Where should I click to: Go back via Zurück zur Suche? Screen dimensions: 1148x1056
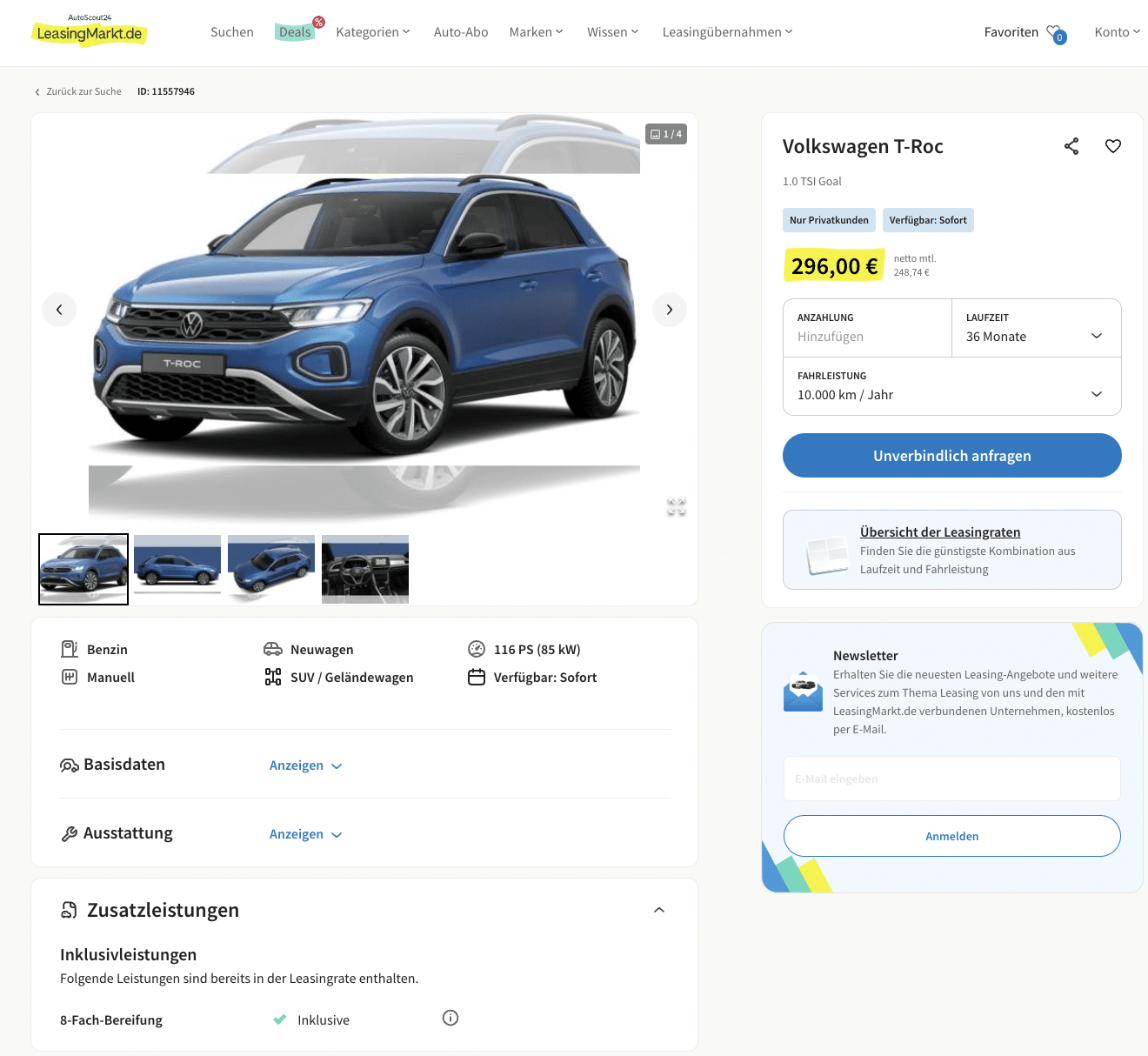(78, 91)
